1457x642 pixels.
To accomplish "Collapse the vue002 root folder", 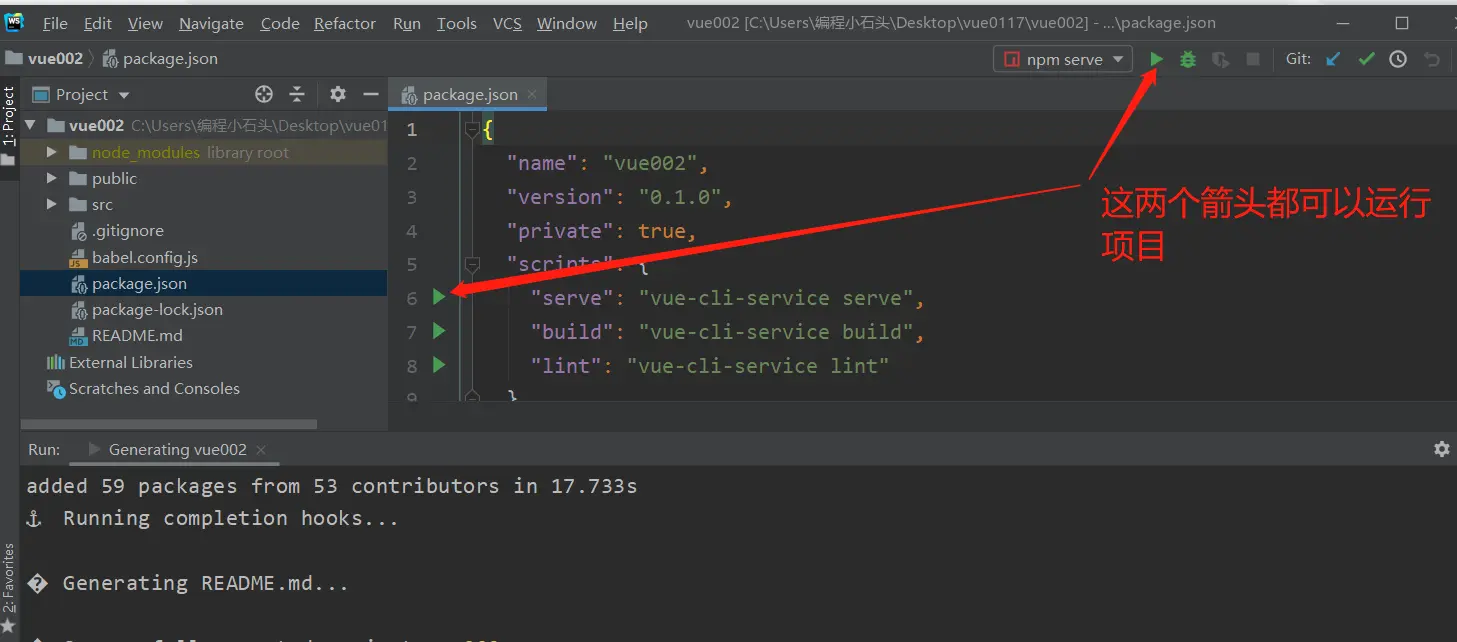I will (30, 125).
